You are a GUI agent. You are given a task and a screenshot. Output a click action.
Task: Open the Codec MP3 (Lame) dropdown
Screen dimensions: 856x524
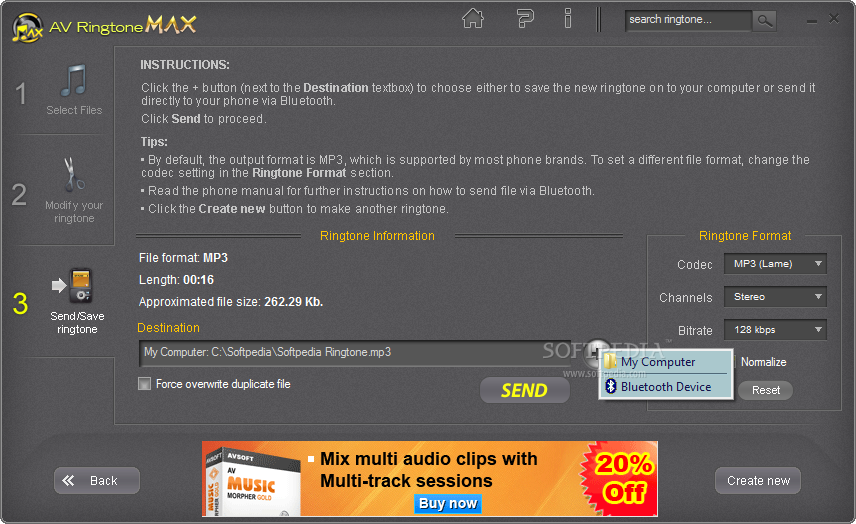pos(775,264)
